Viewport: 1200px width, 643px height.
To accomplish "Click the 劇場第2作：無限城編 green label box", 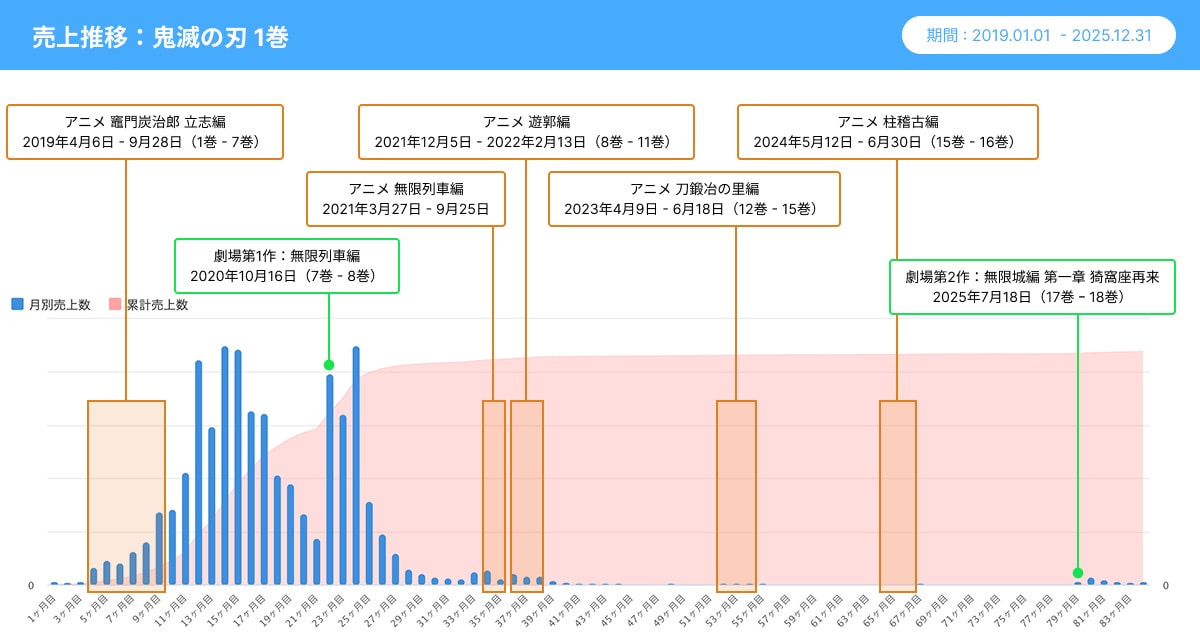I will pos(1032,287).
